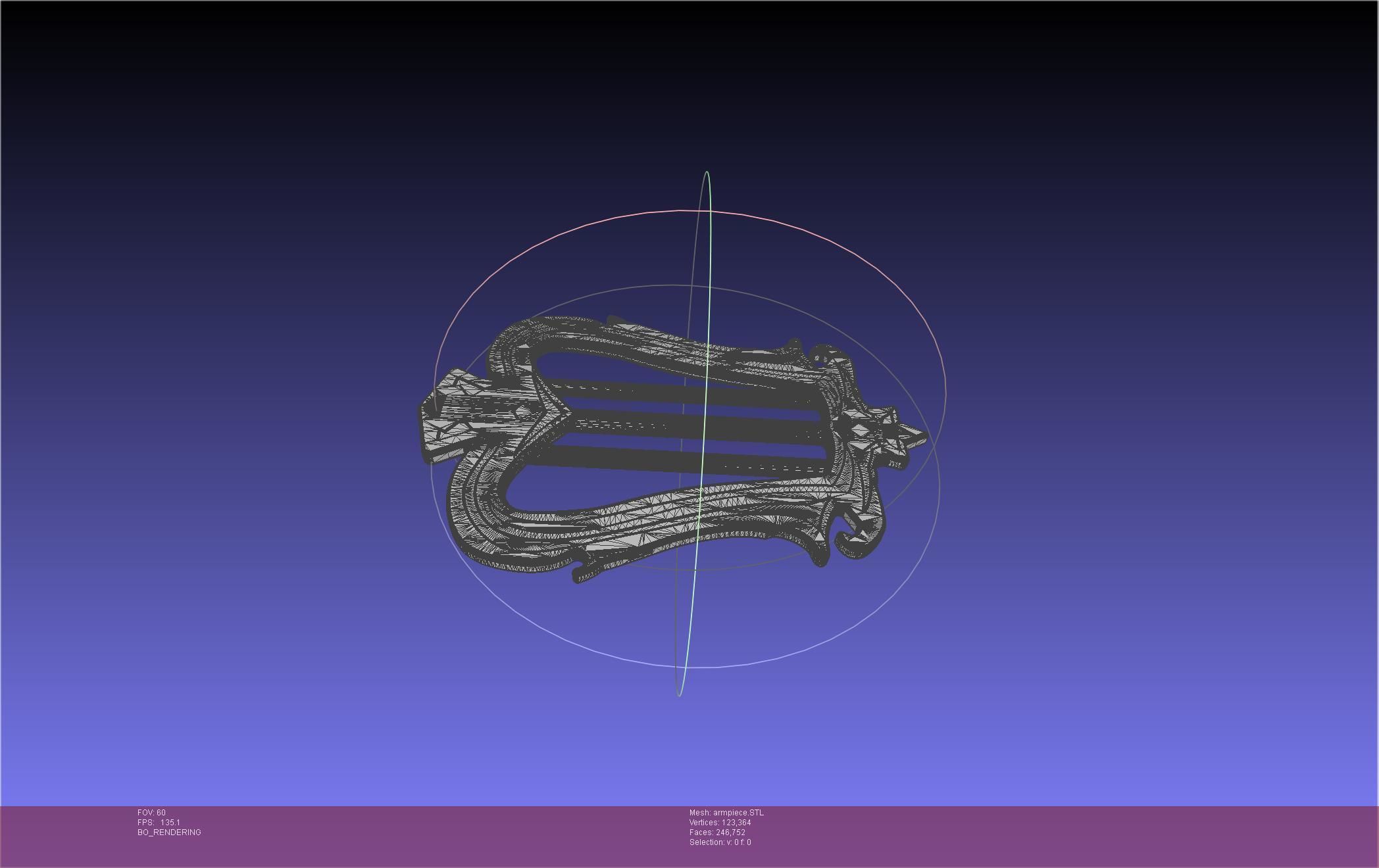Click the spiked star tip of the mesh
1379x868 pixels.
[920, 437]
